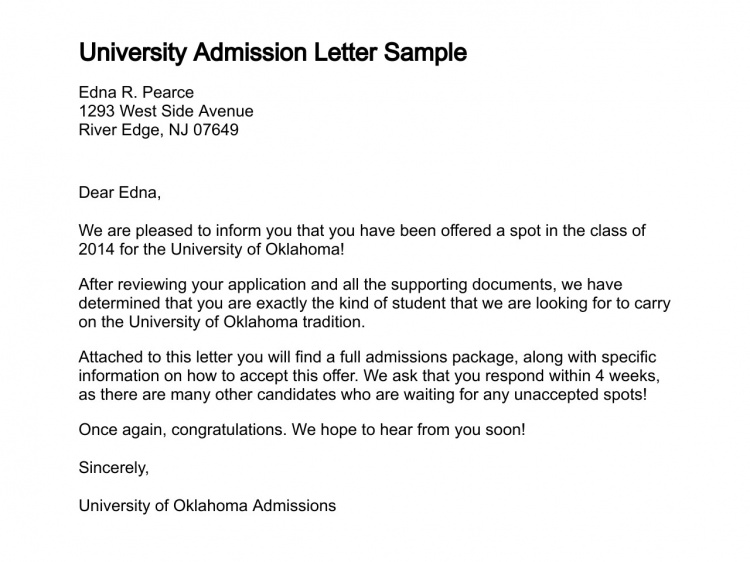The width and height of the screenshot is (750, 562).
Task: Click the heading 'University Admission Letter Sample'
Action: [x=273, y=53]
